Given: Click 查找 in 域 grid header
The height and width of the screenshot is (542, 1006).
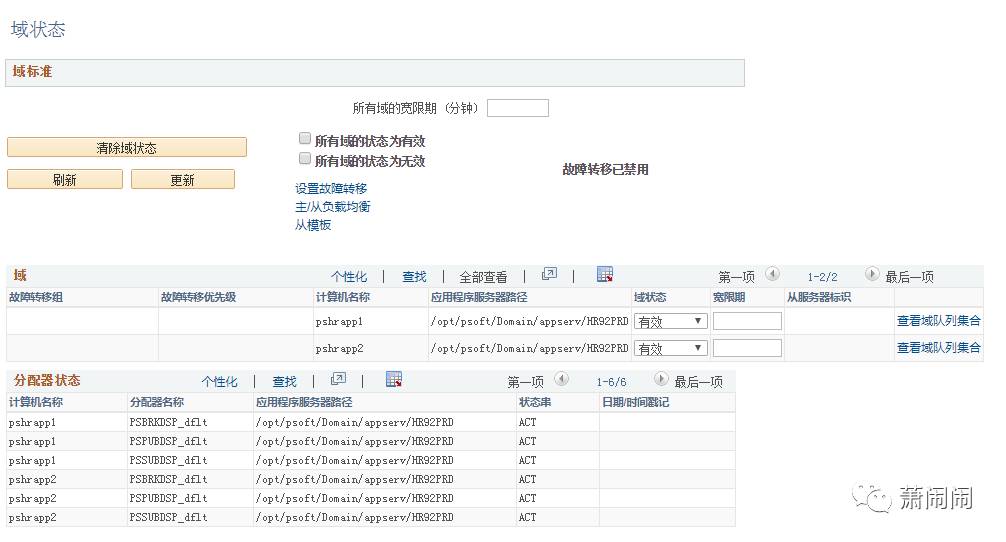Looking at the screenshot, I should (x=414, y=276).
